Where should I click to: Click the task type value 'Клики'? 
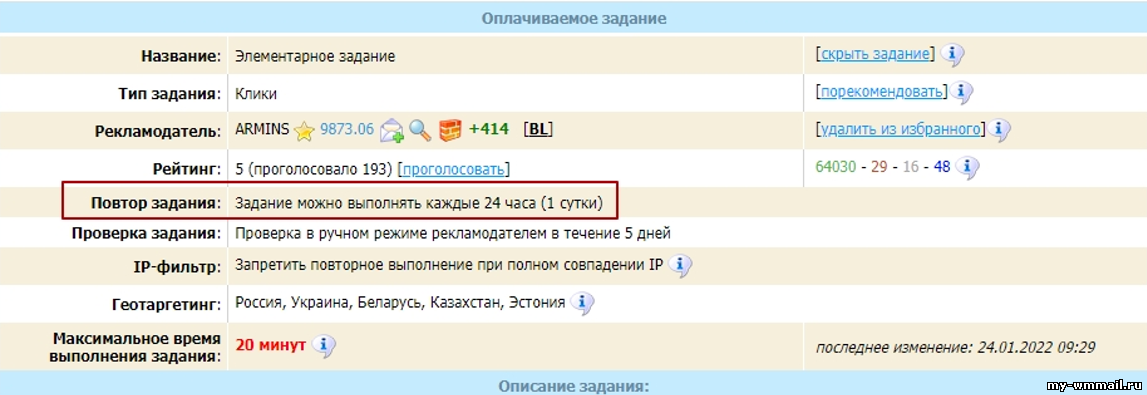[x=256, y=94]
